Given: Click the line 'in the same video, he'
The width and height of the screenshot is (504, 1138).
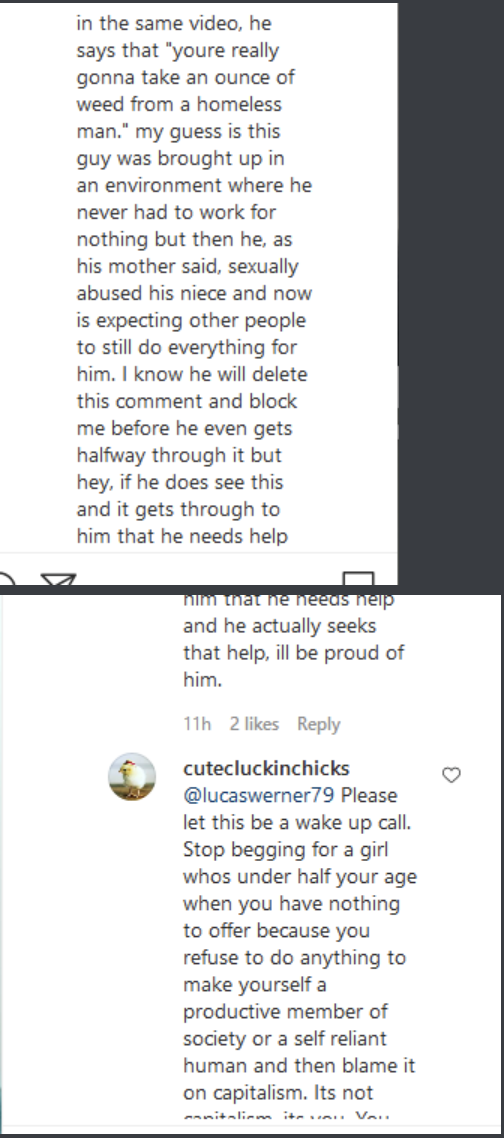Looking at the screenshot, I should tap(174, 22).
